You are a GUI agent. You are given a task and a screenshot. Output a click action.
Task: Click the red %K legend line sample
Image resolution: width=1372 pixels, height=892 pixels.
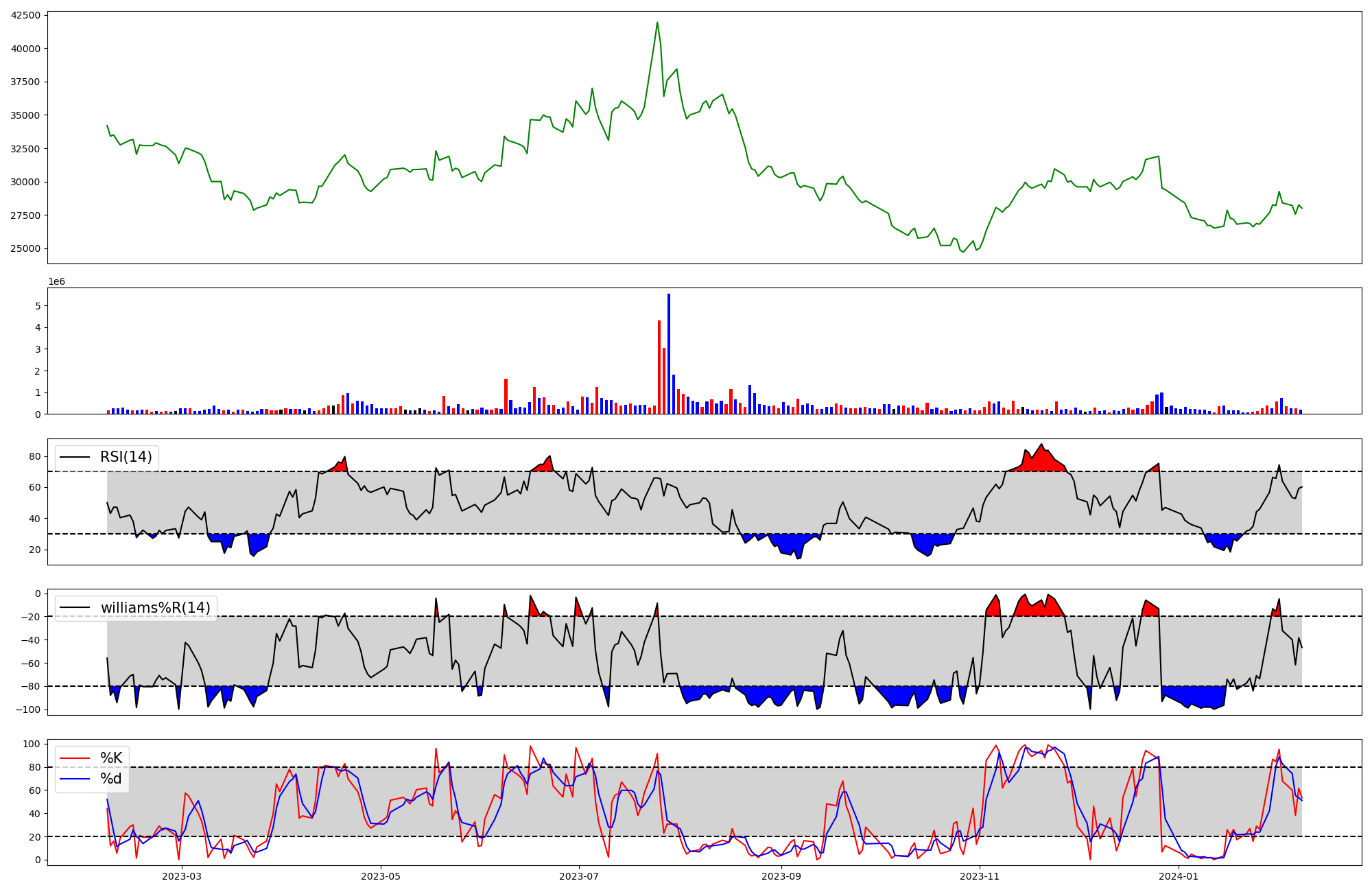pyautogui.click(x=75, y=758)
